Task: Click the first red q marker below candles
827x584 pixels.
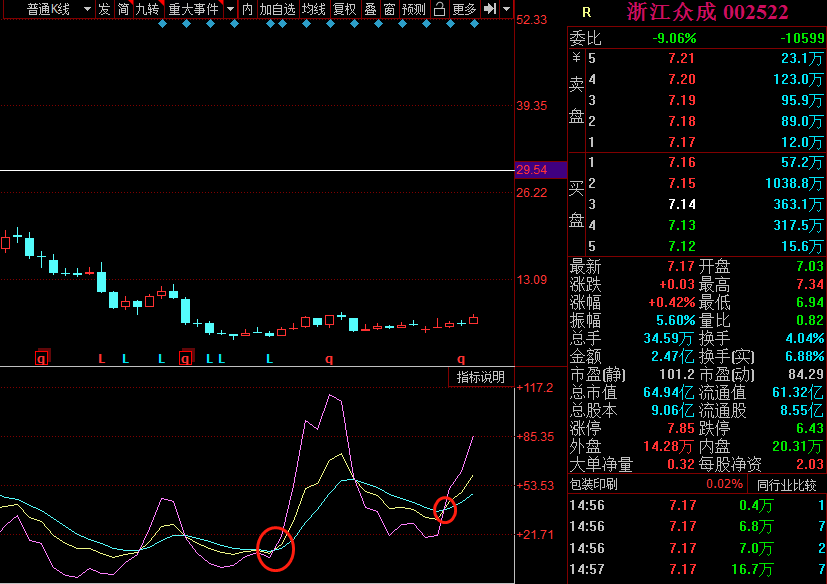Action: point(41,358)
